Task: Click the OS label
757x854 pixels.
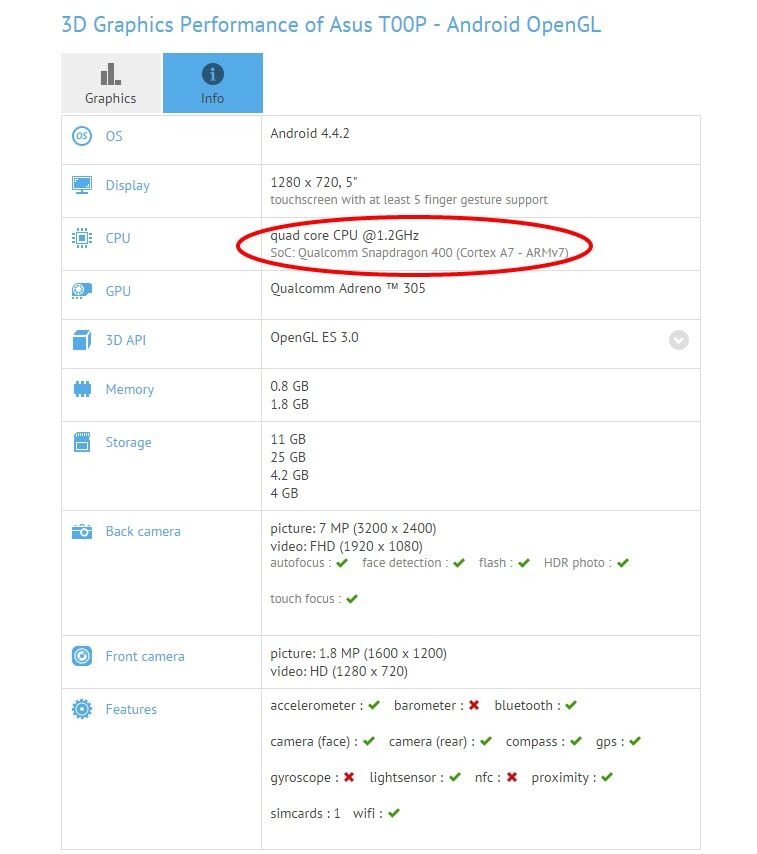Action: [x=114, y=136]
